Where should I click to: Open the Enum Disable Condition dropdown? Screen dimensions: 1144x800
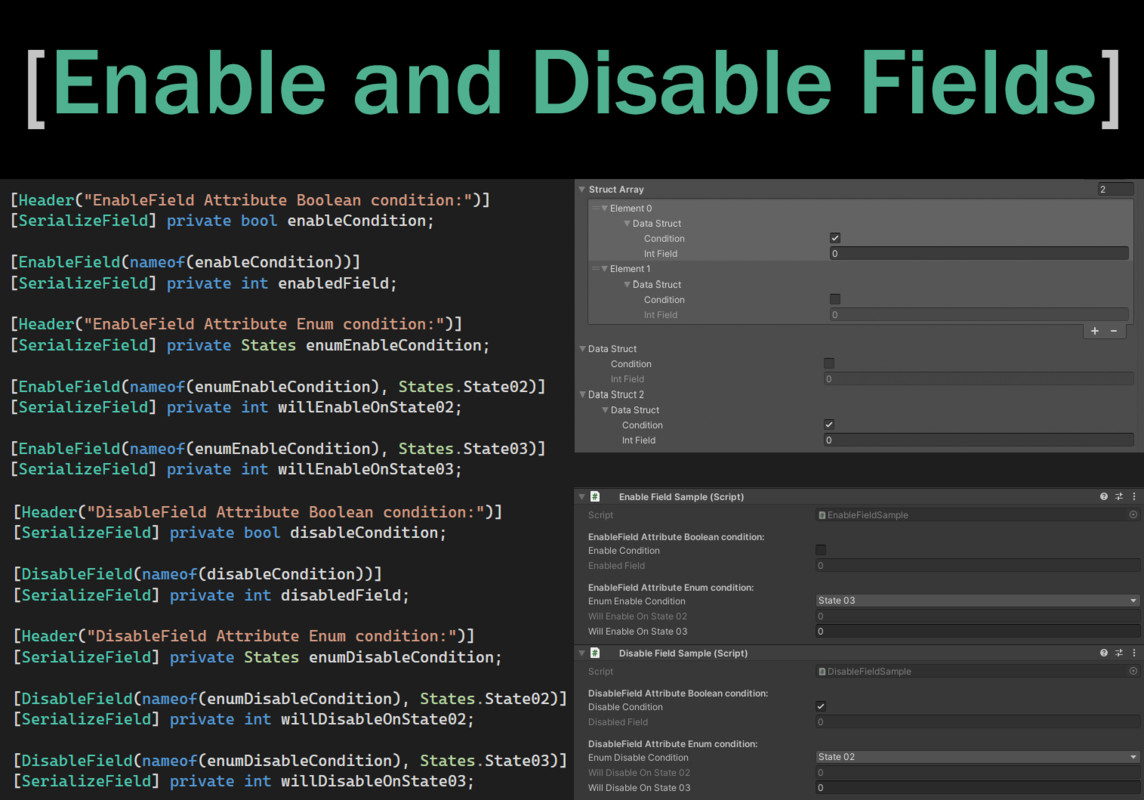[x=977, y=757]
